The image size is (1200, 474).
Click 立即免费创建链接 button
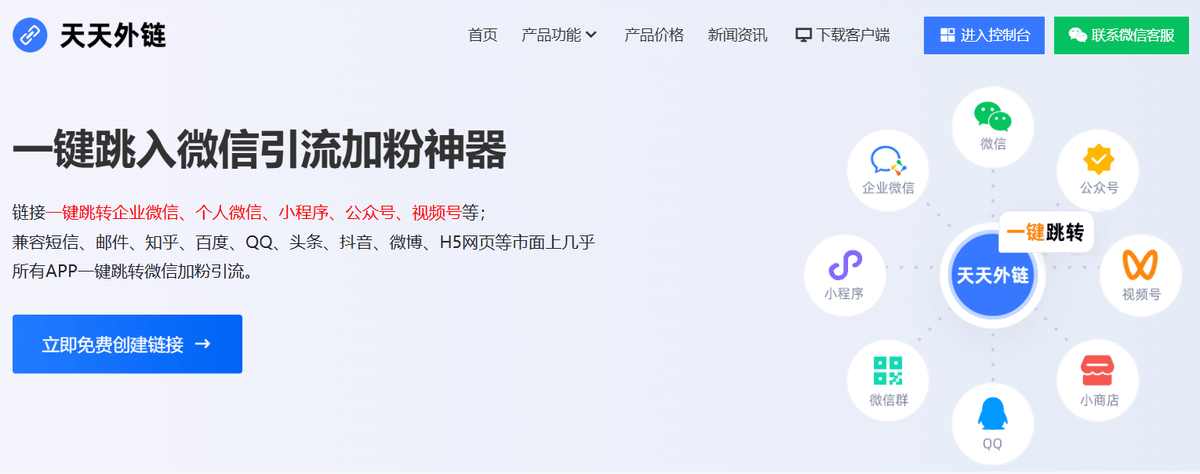click(127, 344)
